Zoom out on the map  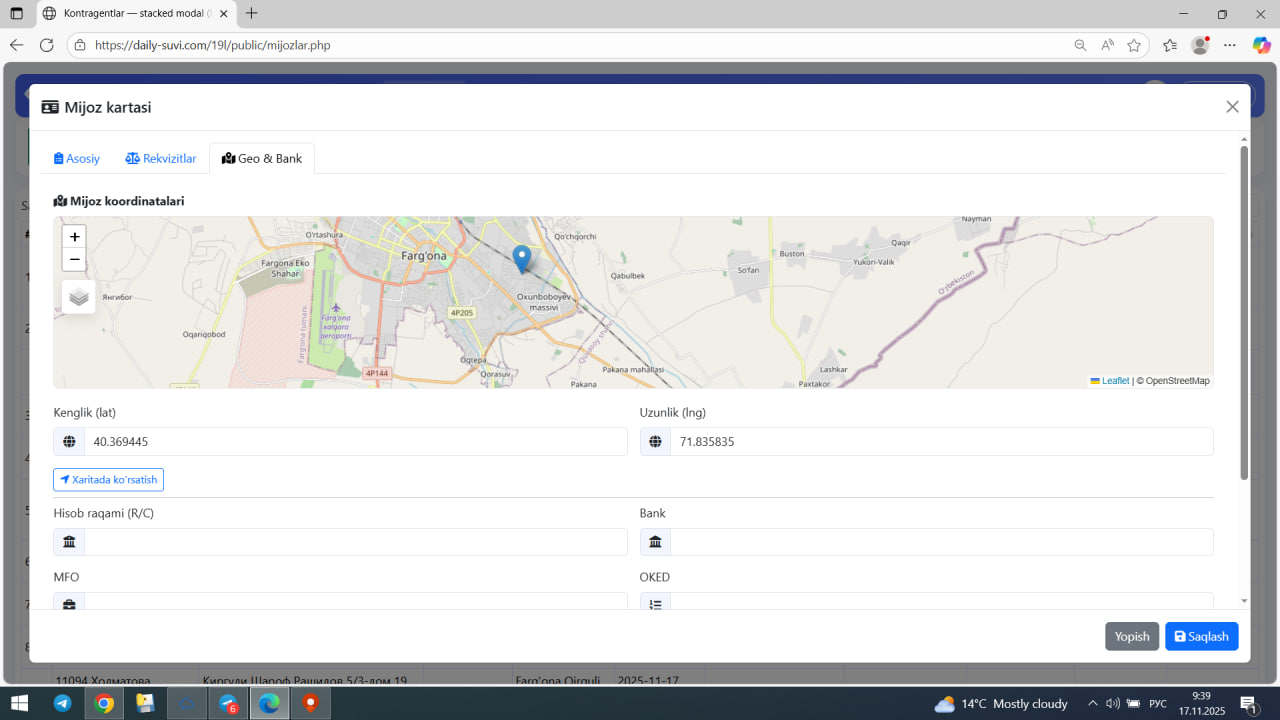74,260
